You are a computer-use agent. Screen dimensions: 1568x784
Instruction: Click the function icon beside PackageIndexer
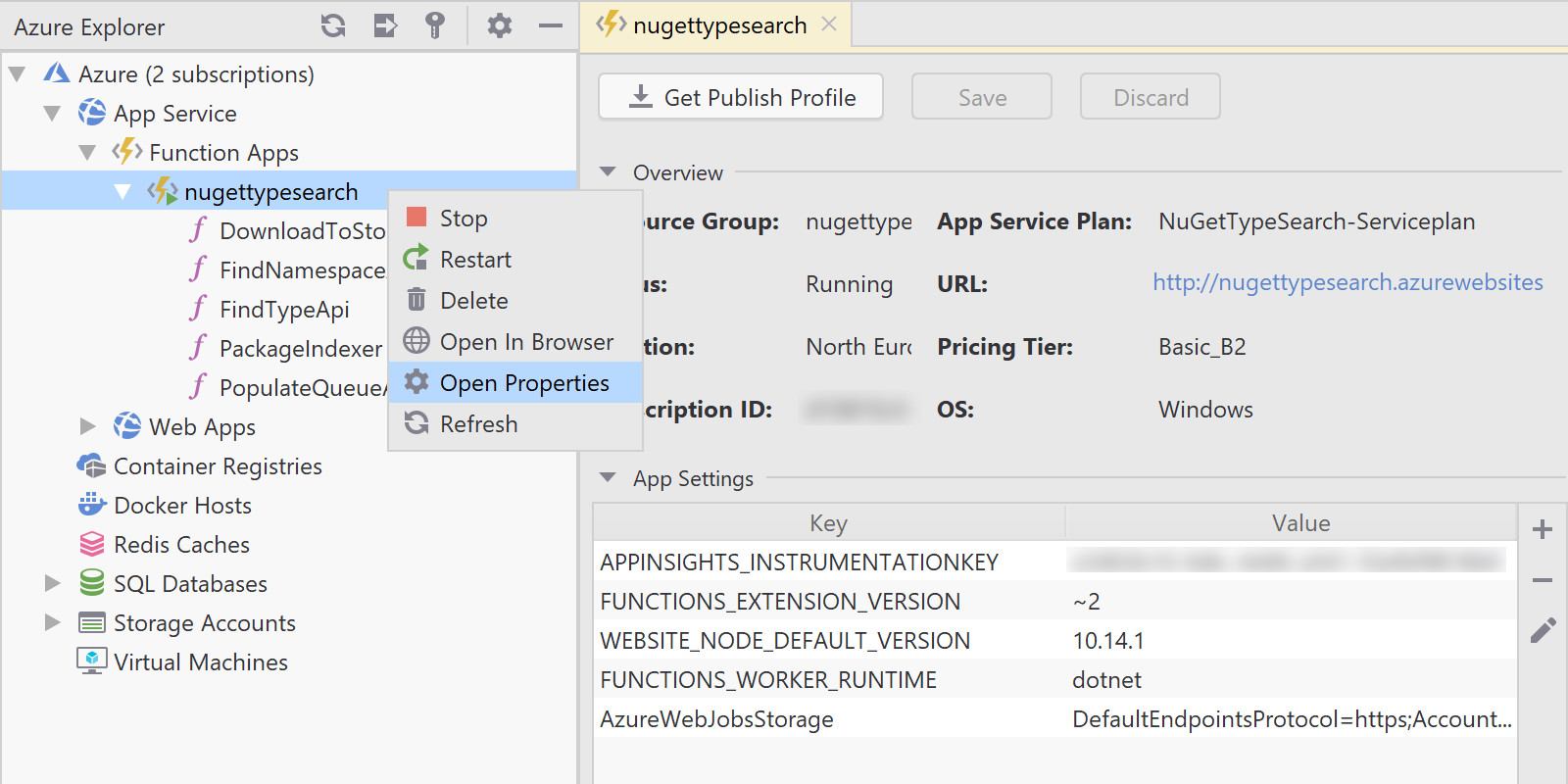(198, 348)
